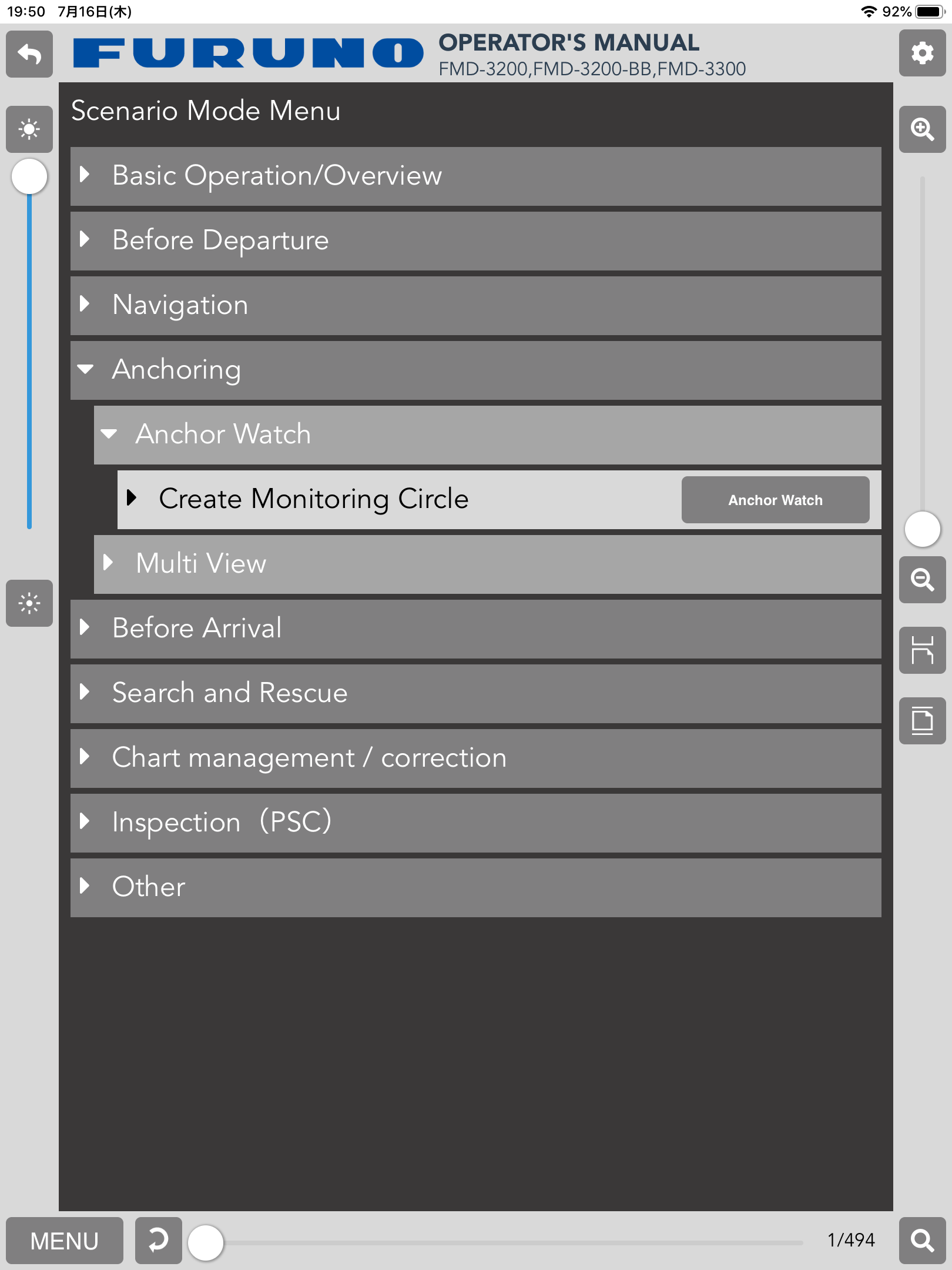Zoom out with the magnifier minus icon
This screenshot has height=1270, width=952.
[922, 580]
